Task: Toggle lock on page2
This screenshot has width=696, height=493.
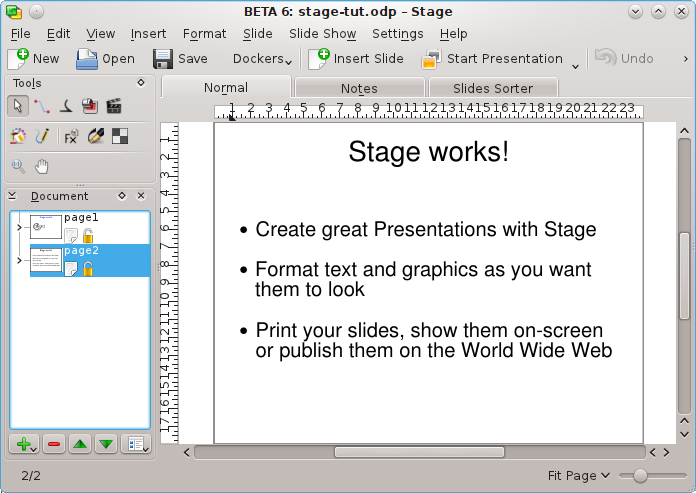Action: pyautogui.click(x=88, y=268)
